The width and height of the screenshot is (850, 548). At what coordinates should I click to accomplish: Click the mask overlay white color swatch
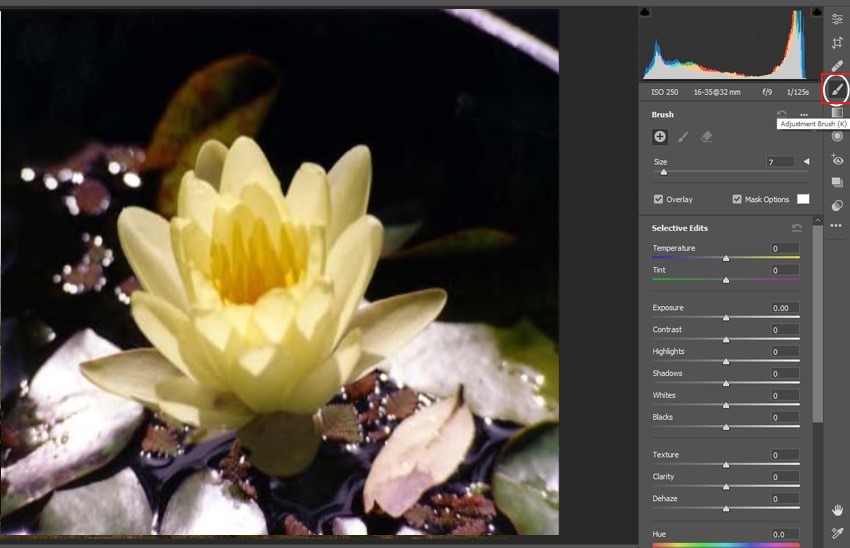802,199
